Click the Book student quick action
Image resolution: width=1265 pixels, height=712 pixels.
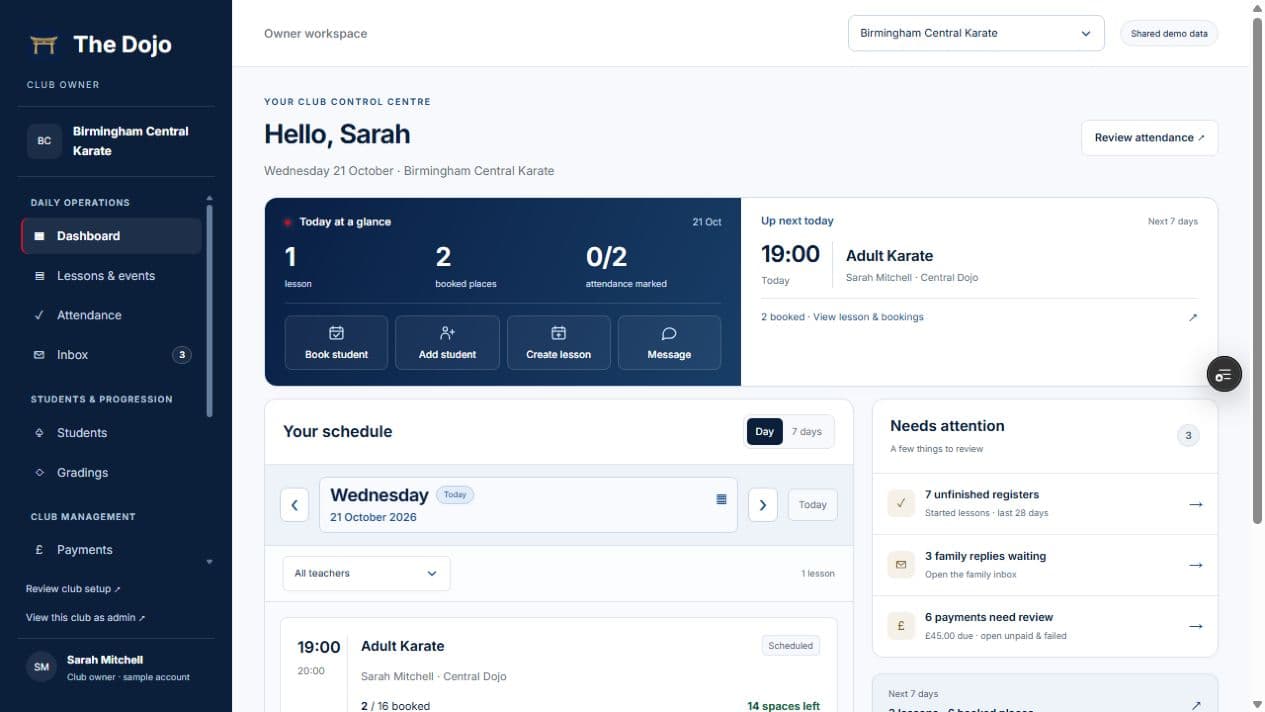click(x=336, y=343)
